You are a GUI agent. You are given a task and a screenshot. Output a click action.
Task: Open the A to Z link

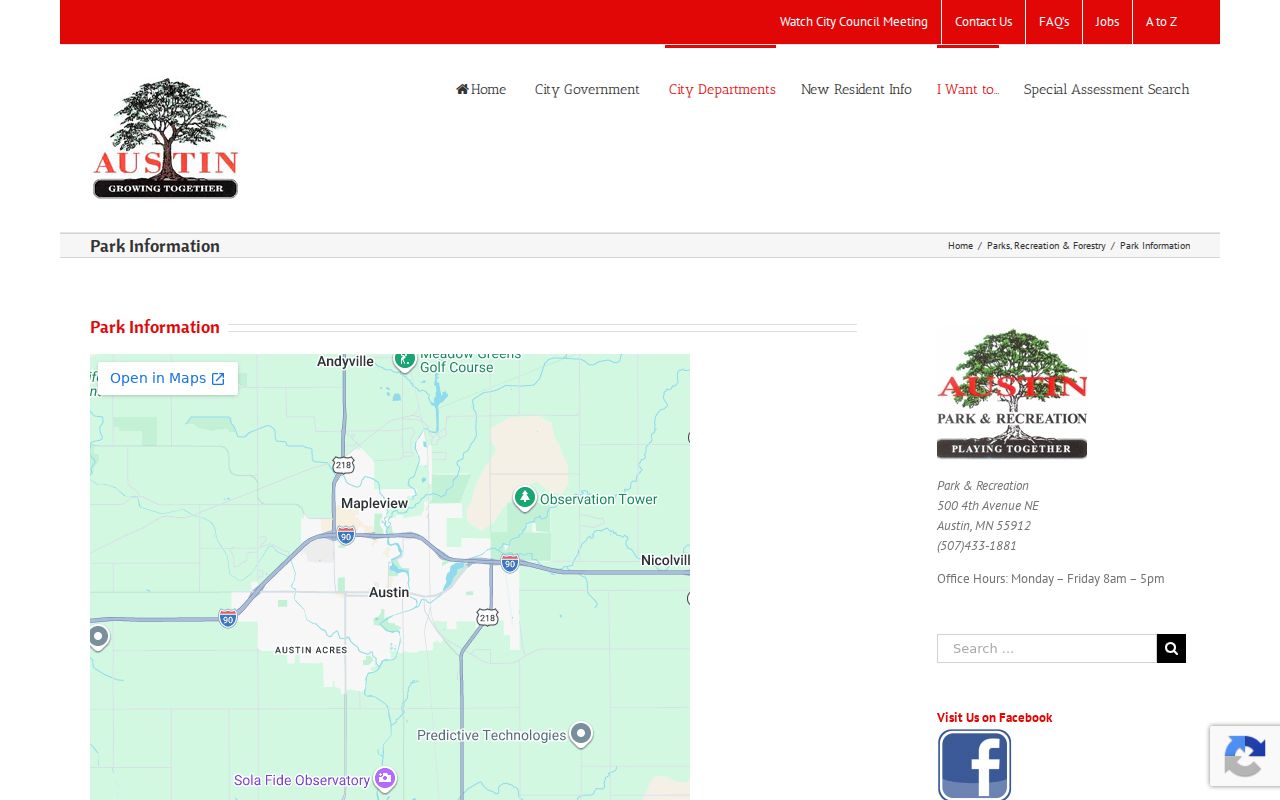click(1161, 21)
